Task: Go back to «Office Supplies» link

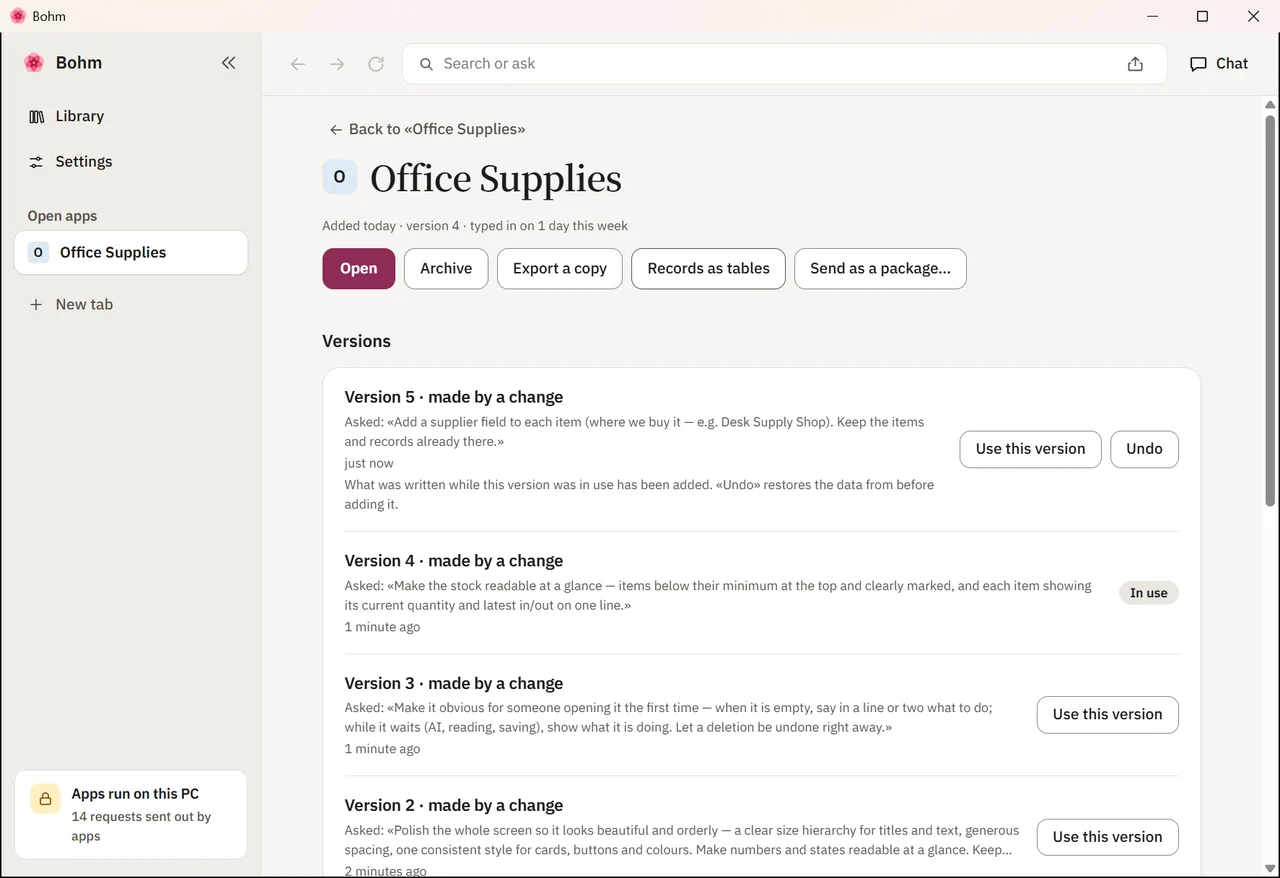Action: pos(427,129)
